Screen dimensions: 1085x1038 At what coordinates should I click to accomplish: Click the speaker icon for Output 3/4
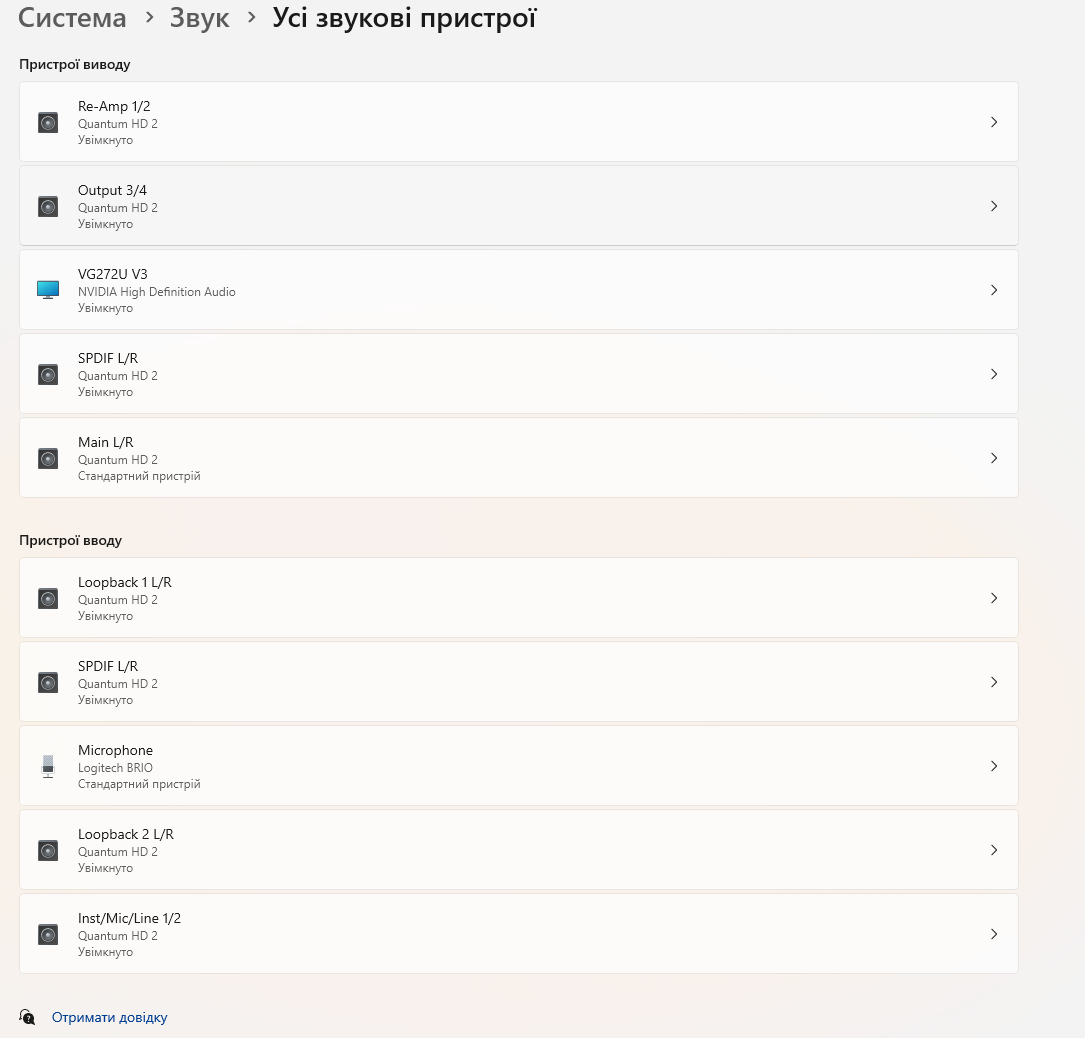pos(48,206)
